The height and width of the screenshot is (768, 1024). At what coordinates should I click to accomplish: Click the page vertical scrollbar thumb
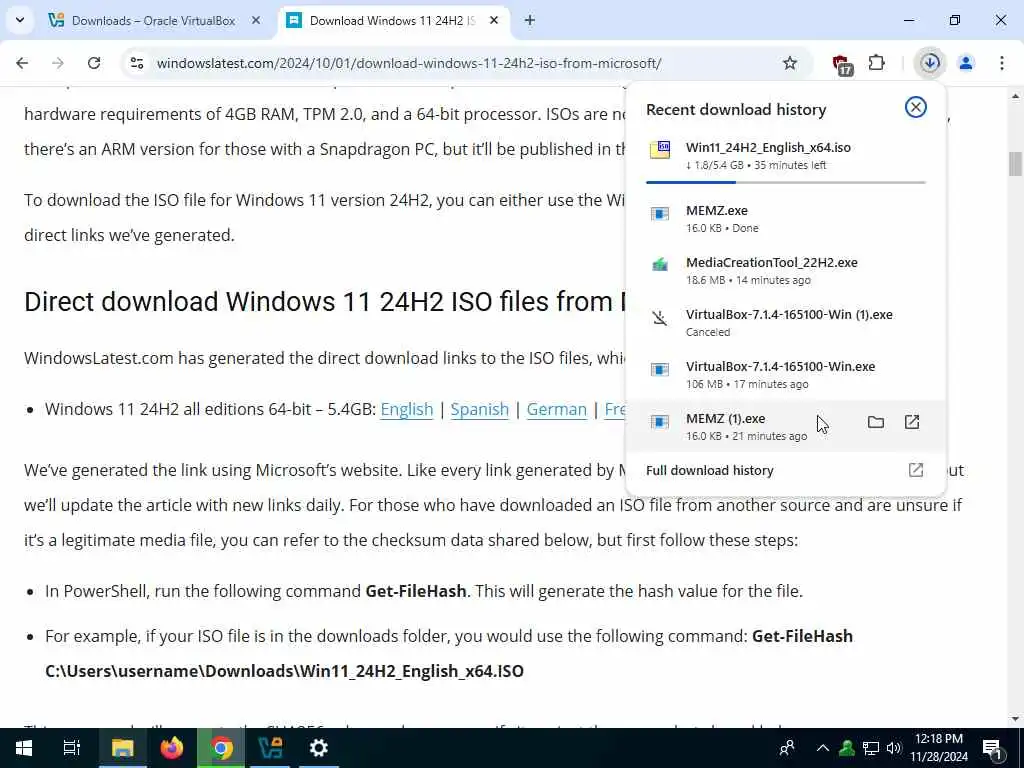point(1014,163)
